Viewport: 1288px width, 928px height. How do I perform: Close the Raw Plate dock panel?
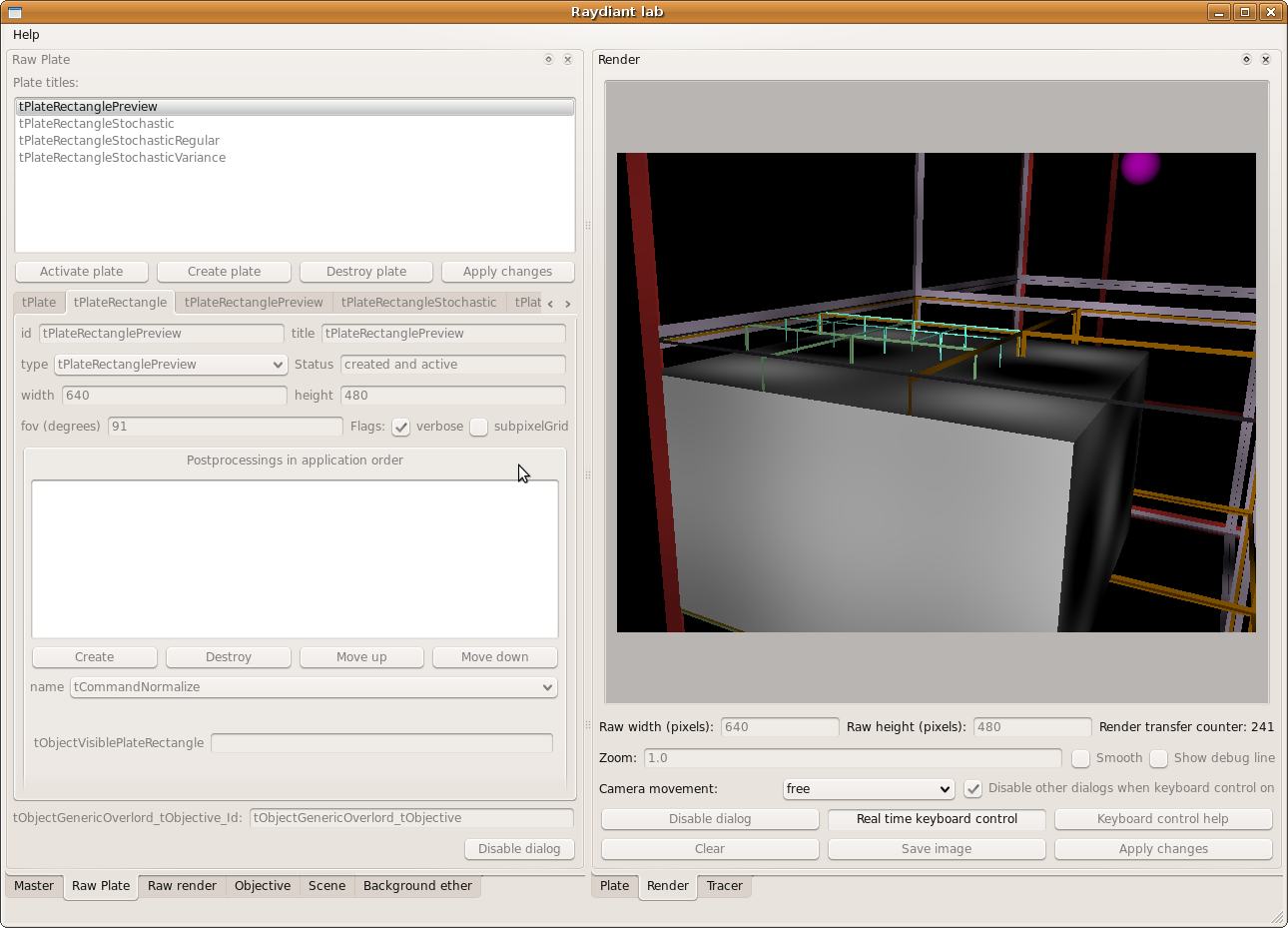coord(567,60)
